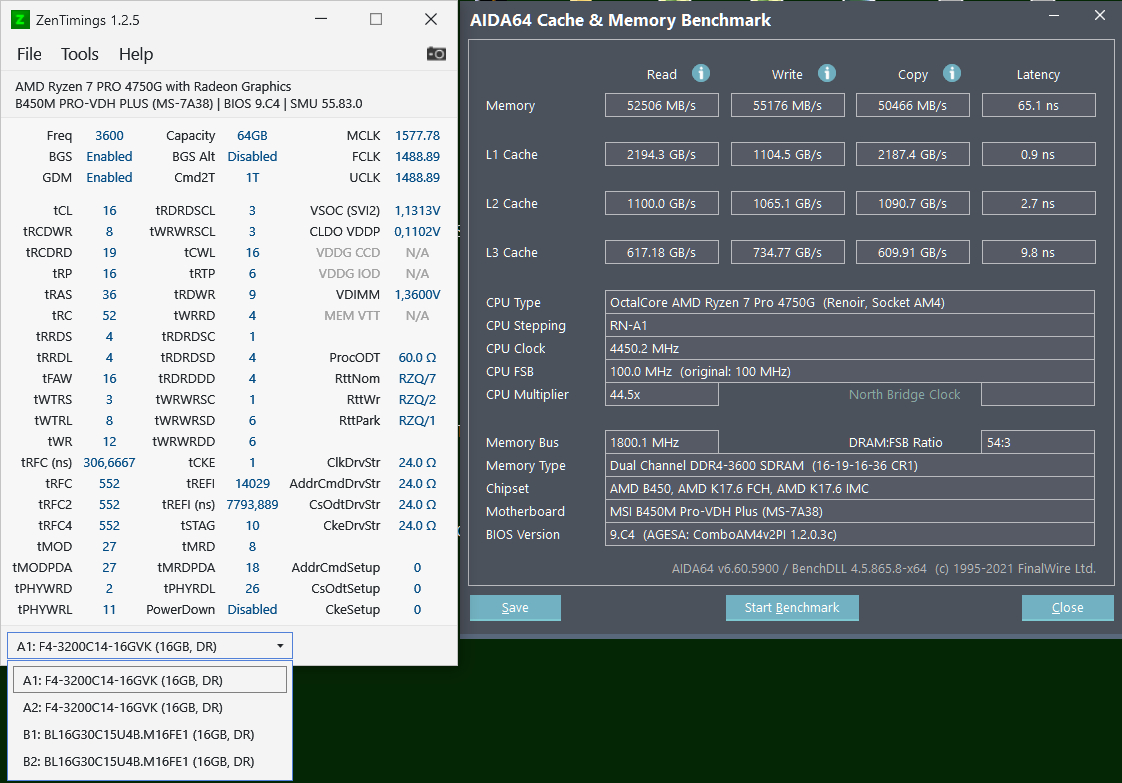Click Memory Read value 52506 MB/s
This screenshot has width=1122, height=783.
pyautogui.click(x=662, y=105)
